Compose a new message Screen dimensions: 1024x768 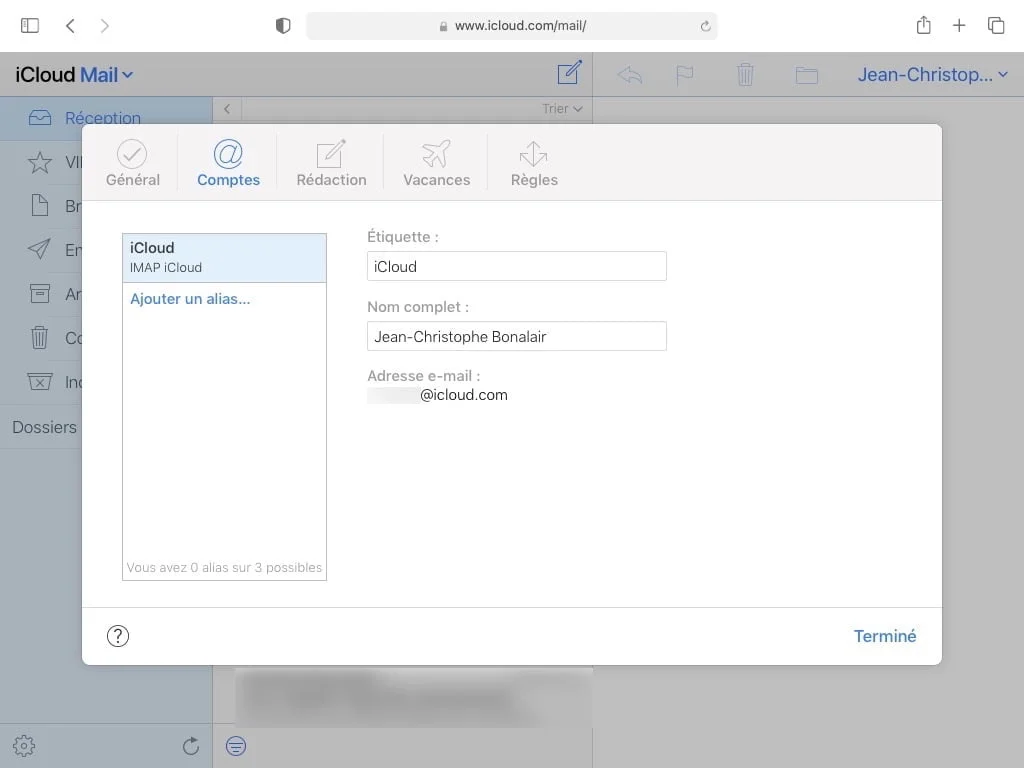coord(568,73)
